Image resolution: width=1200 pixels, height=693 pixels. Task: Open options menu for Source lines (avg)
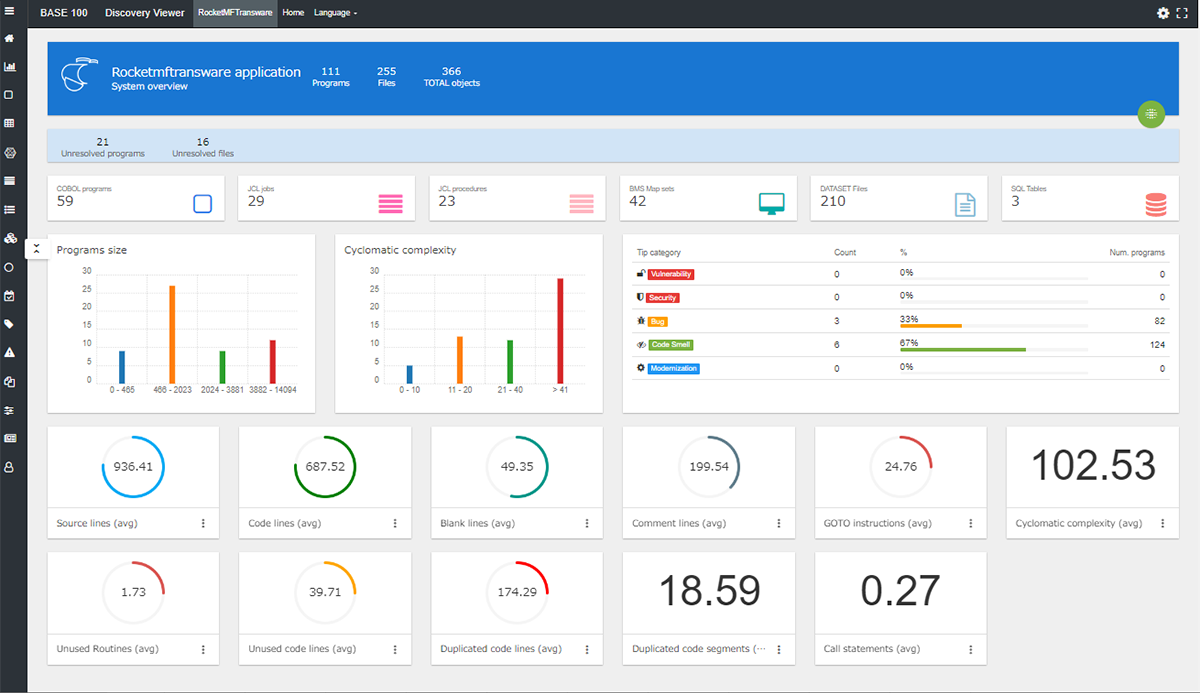(x=203, y=523)
